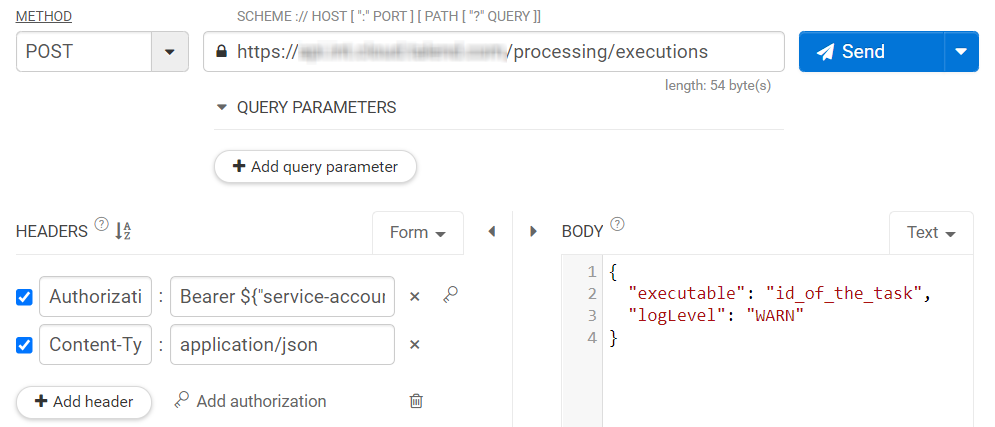This screenshot has height=427, width=995.
Task: Click line number 1 in body gutter
Action: click(x=592, y=272)
